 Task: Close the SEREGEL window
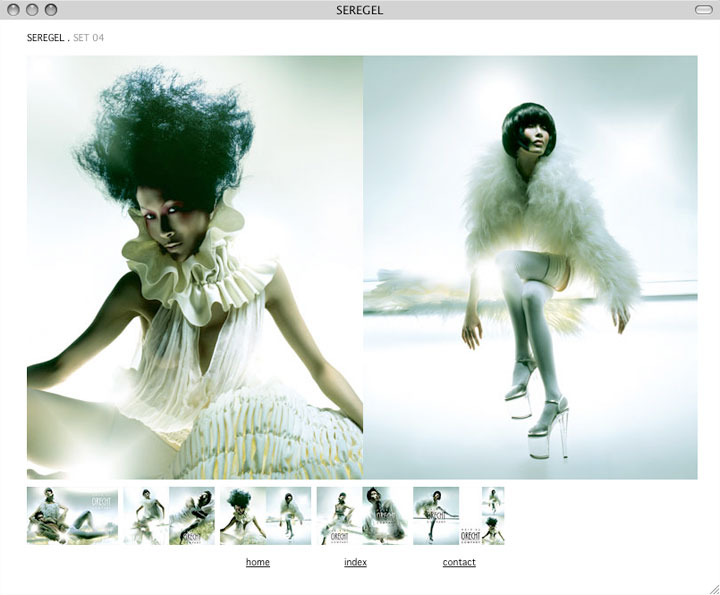(x=14, y=10)
